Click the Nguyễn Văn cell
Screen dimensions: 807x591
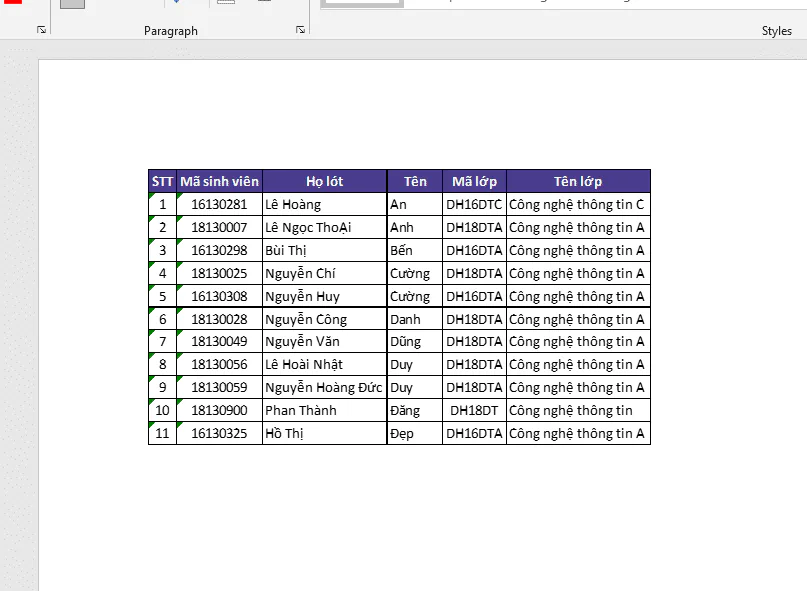point(324,341)
